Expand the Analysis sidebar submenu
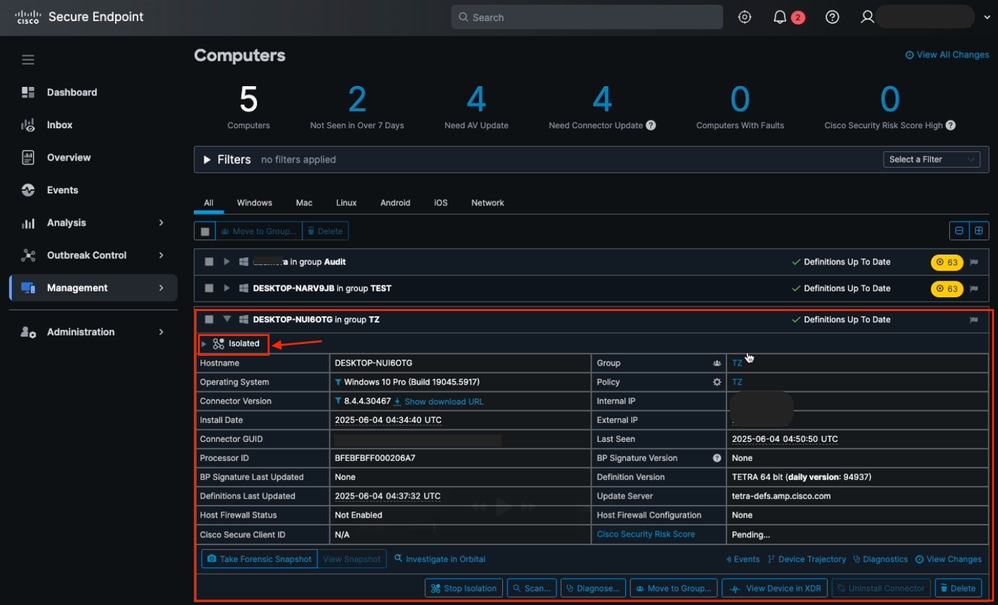 pos(161,223)
